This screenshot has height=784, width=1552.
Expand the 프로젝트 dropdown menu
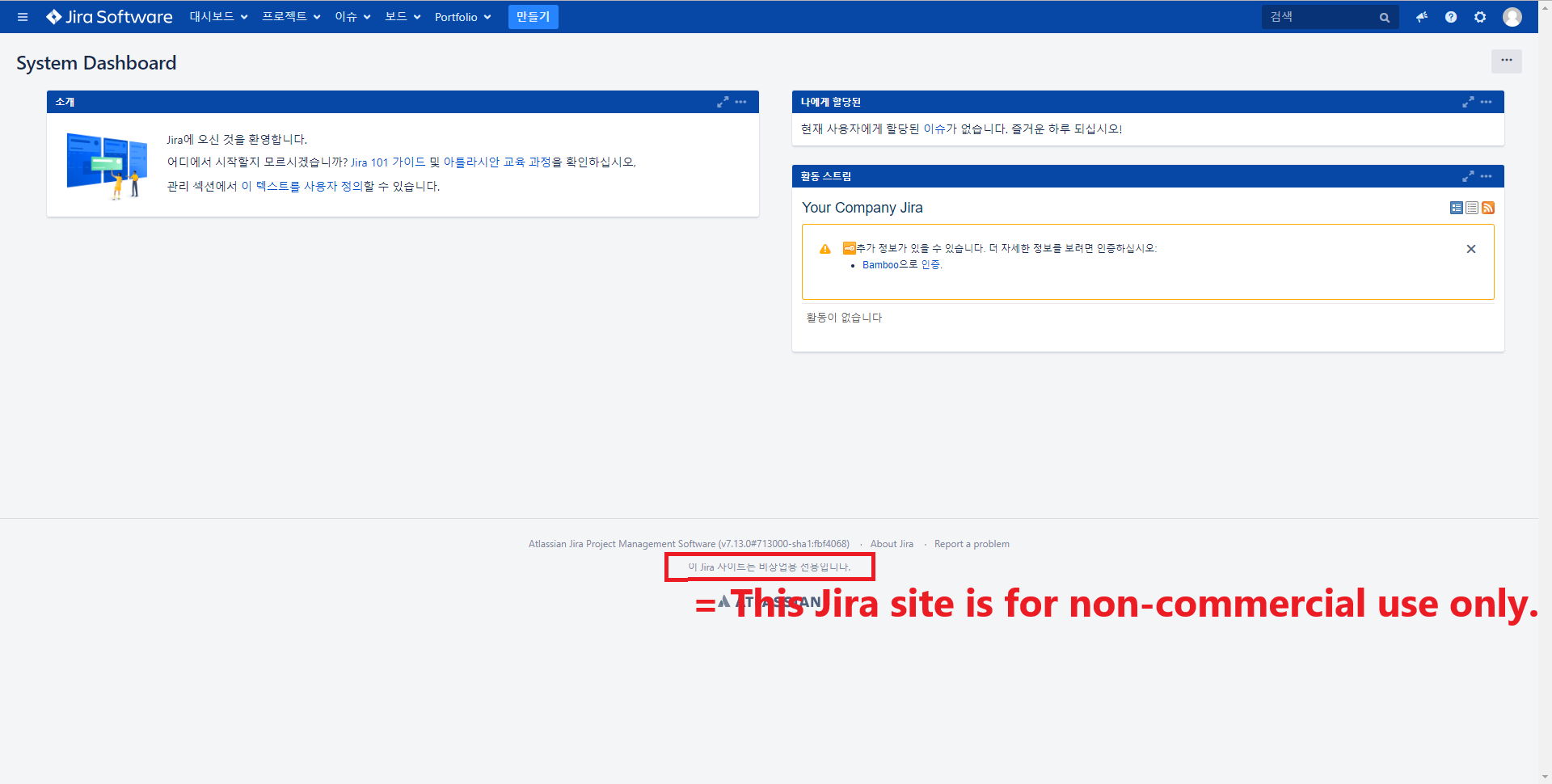pyautogui.click(x=291, y=17)
